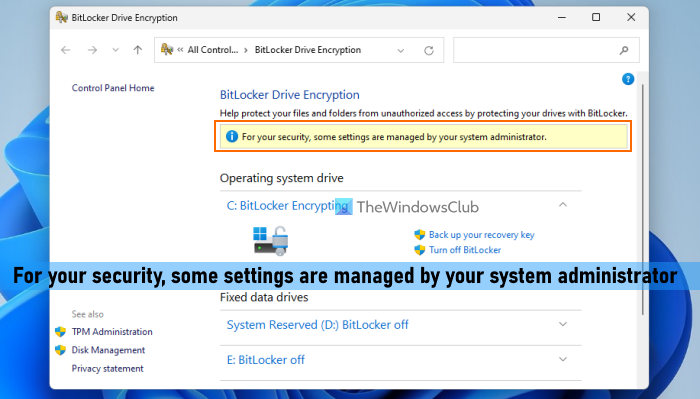Click shield icon beside Back up recovery key

click(420, 235)
